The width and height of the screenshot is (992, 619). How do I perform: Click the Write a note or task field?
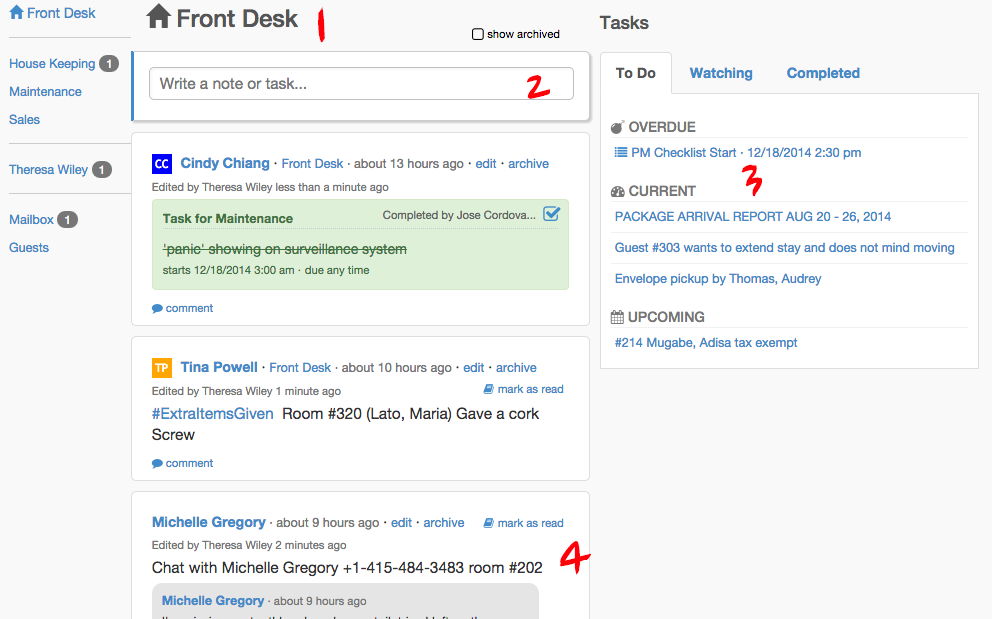pos(361,84)
